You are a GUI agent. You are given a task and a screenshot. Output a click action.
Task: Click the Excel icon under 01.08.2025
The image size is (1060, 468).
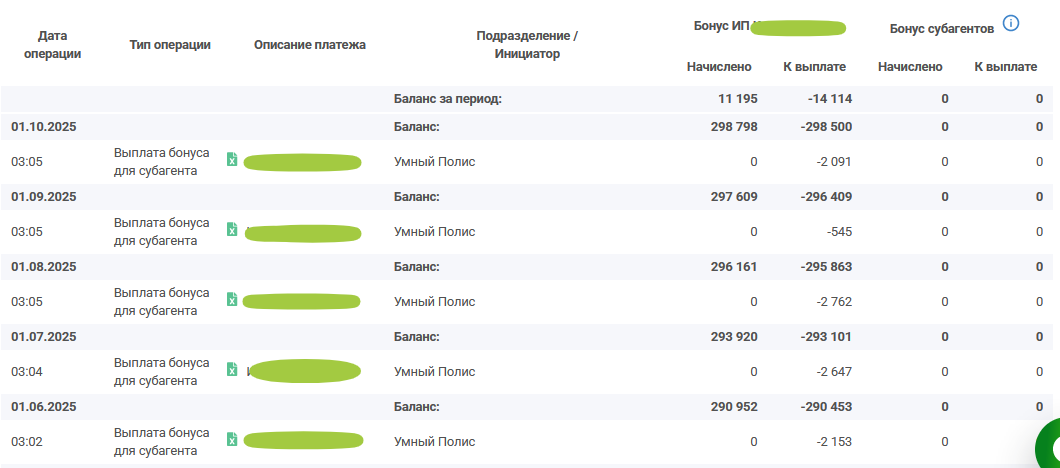point(232,300)
